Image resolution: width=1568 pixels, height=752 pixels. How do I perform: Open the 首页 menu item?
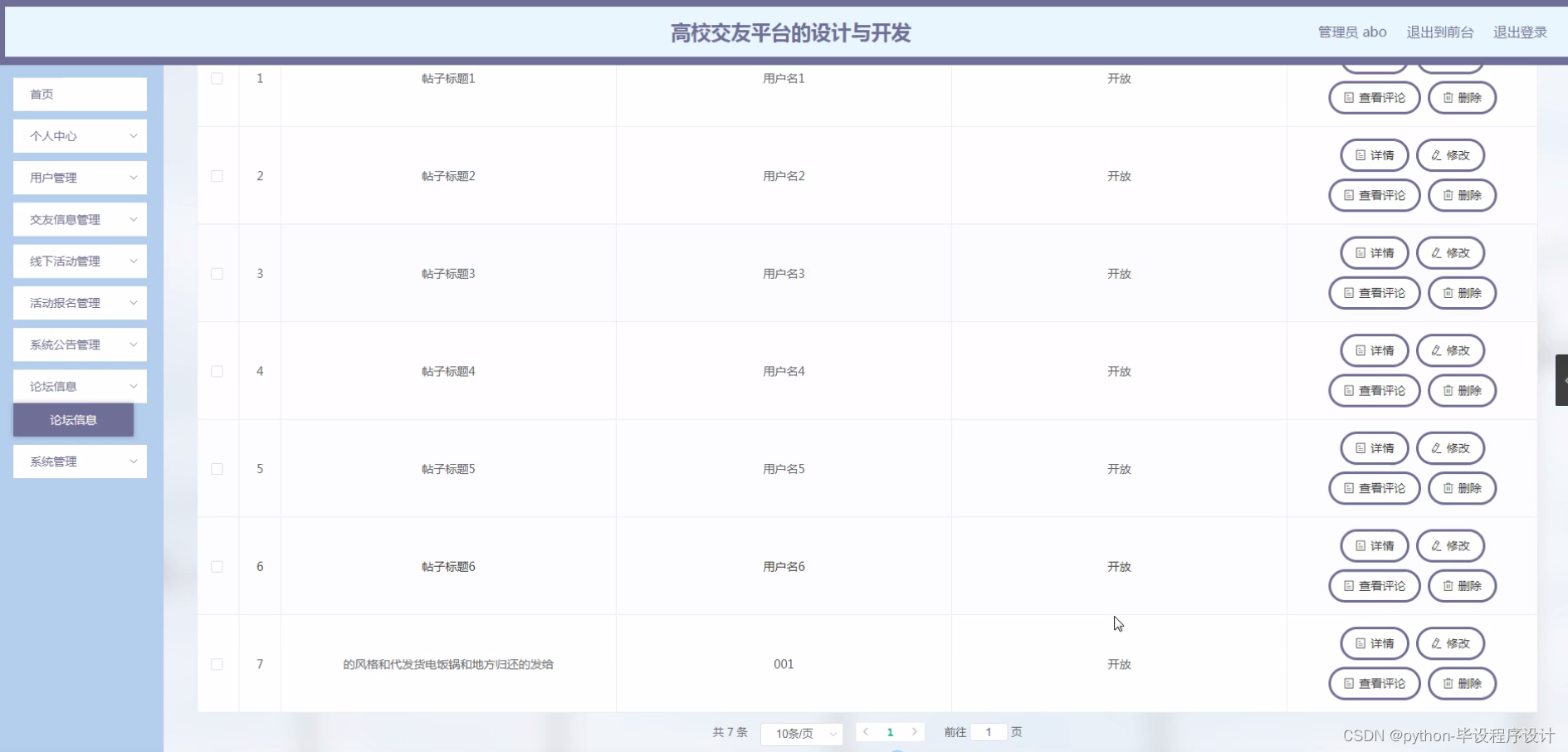pyautogui.click(x=79, y=94)
